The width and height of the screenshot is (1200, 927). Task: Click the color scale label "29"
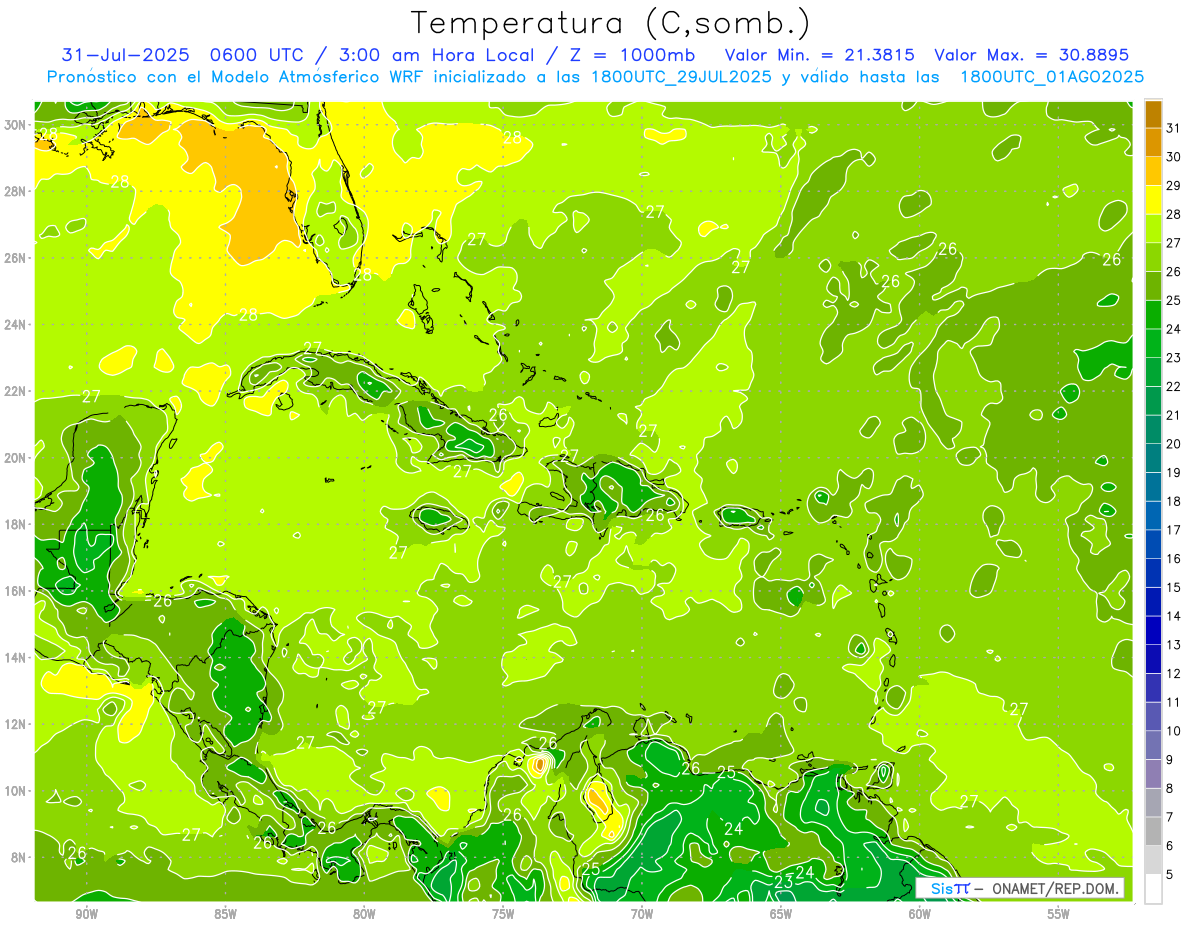point(1174,185)
